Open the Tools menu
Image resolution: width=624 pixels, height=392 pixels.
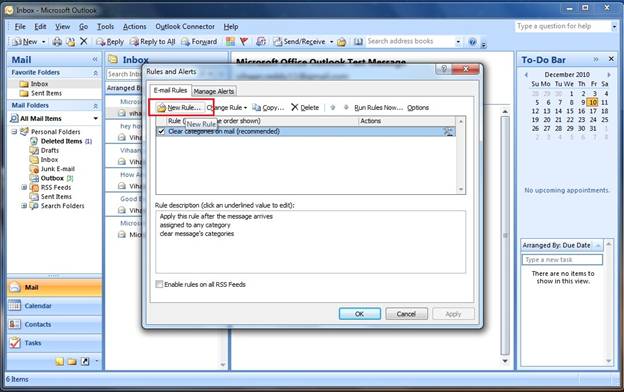click(x=105, y=27)
